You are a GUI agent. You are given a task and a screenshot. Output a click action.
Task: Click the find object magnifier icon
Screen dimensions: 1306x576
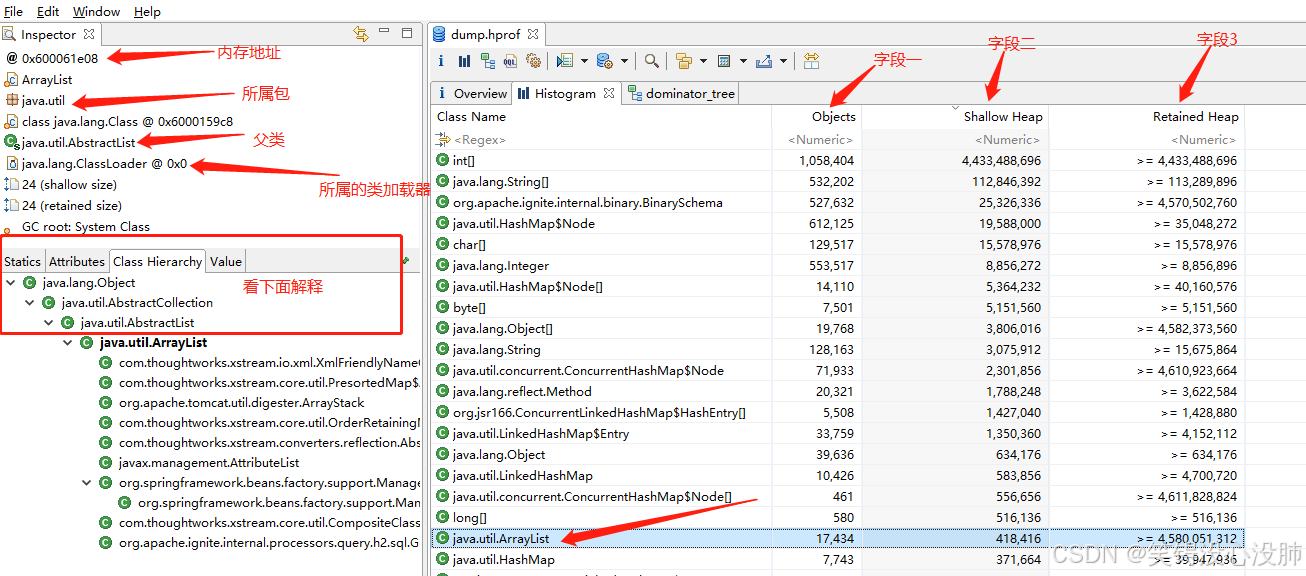point(651,61)
